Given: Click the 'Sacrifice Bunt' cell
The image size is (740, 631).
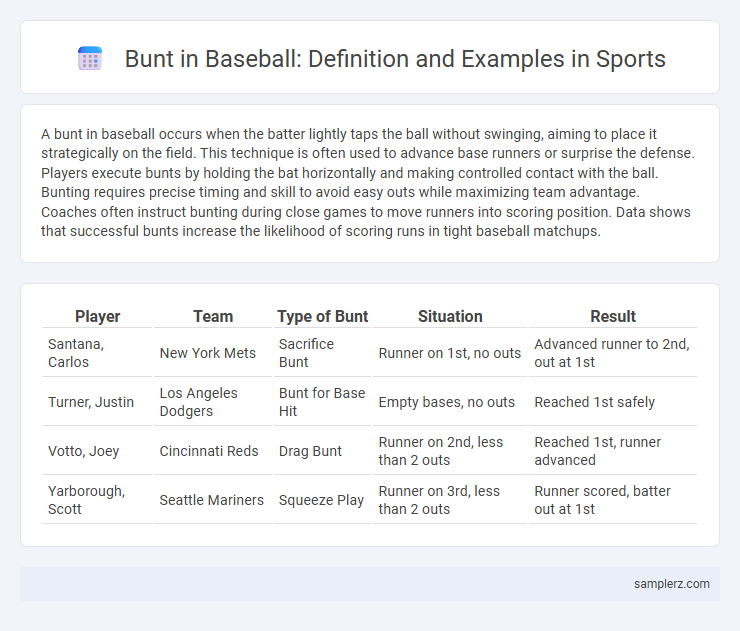Looking at the screenshot, I should pyautogui.click(x=322, y=353).
